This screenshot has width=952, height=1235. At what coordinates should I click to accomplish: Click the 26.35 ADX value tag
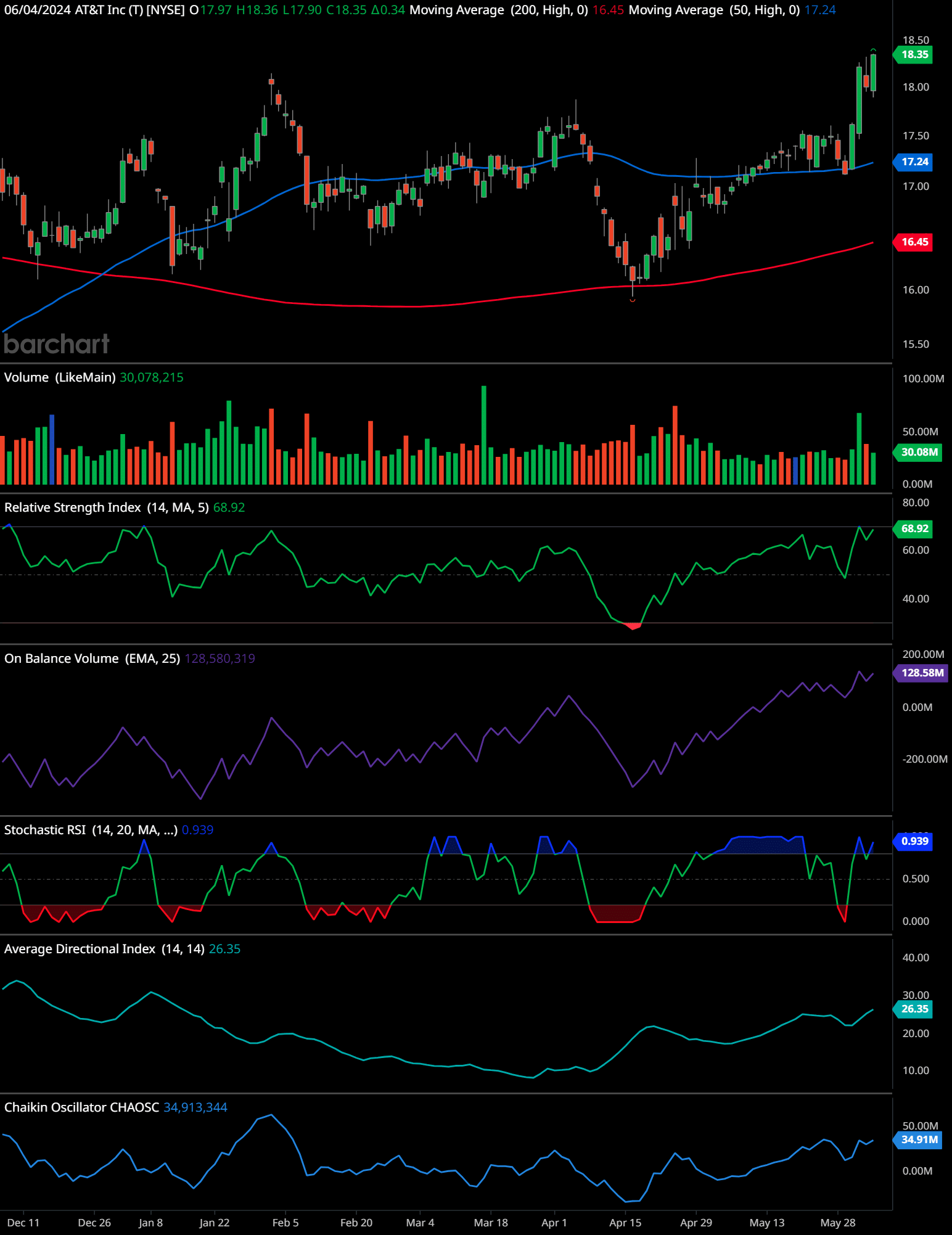(x=914, y=1009)
